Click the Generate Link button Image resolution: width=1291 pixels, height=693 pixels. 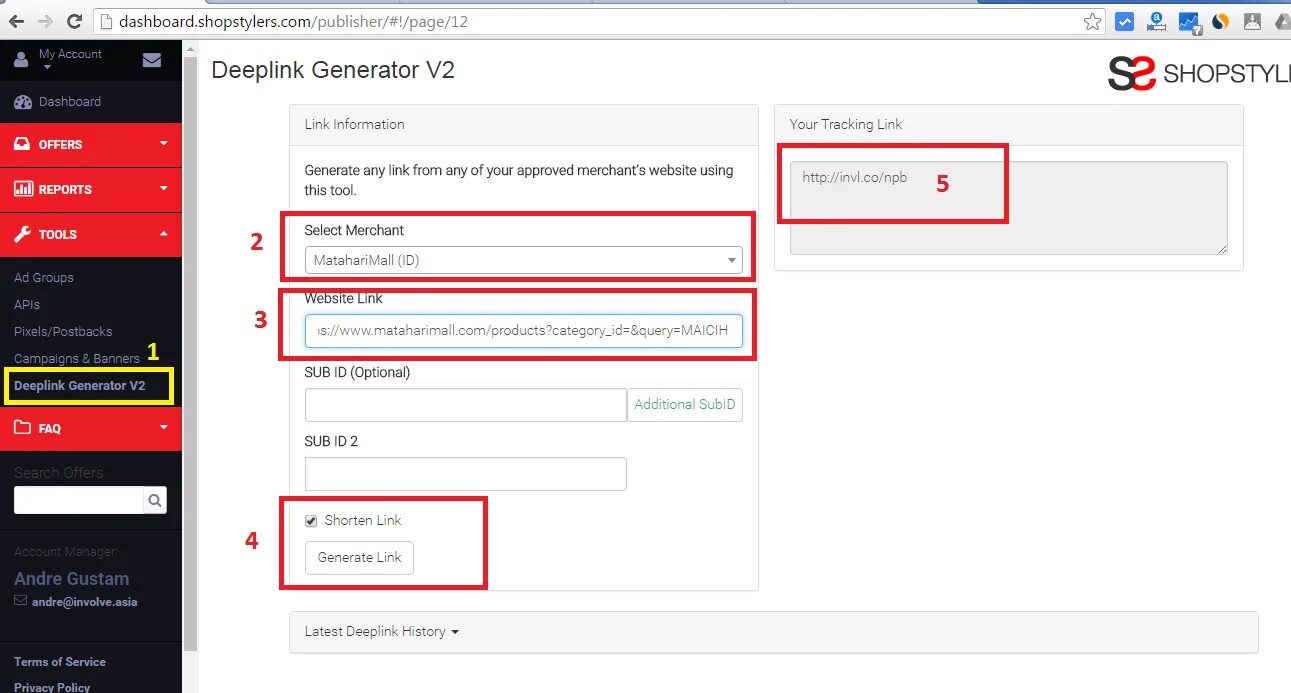pos(359,557)
